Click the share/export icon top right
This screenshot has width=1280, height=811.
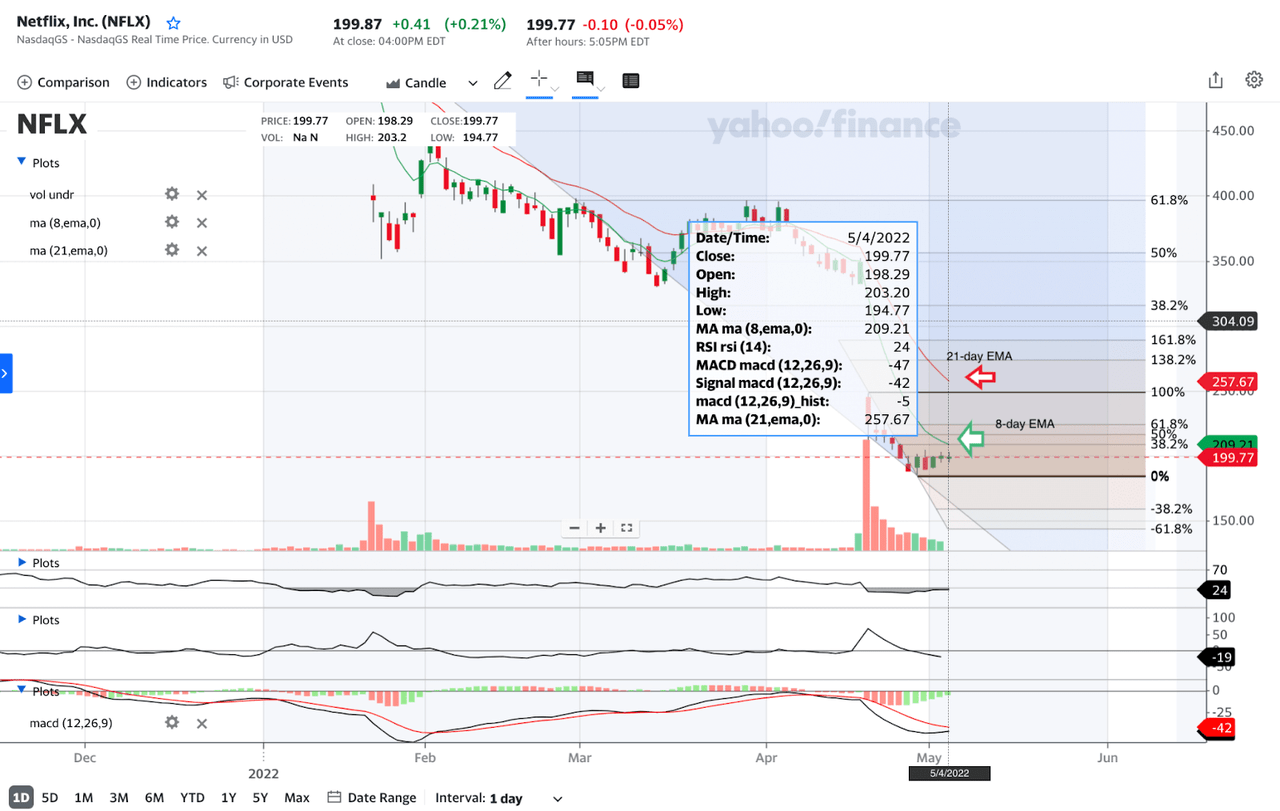(1215, 79)
